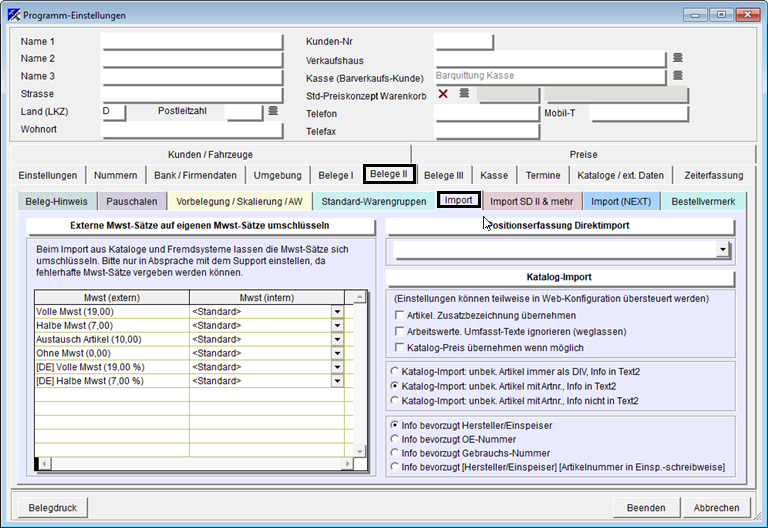
Task: Open Preise tab
Action: click(x=583, y=154)
